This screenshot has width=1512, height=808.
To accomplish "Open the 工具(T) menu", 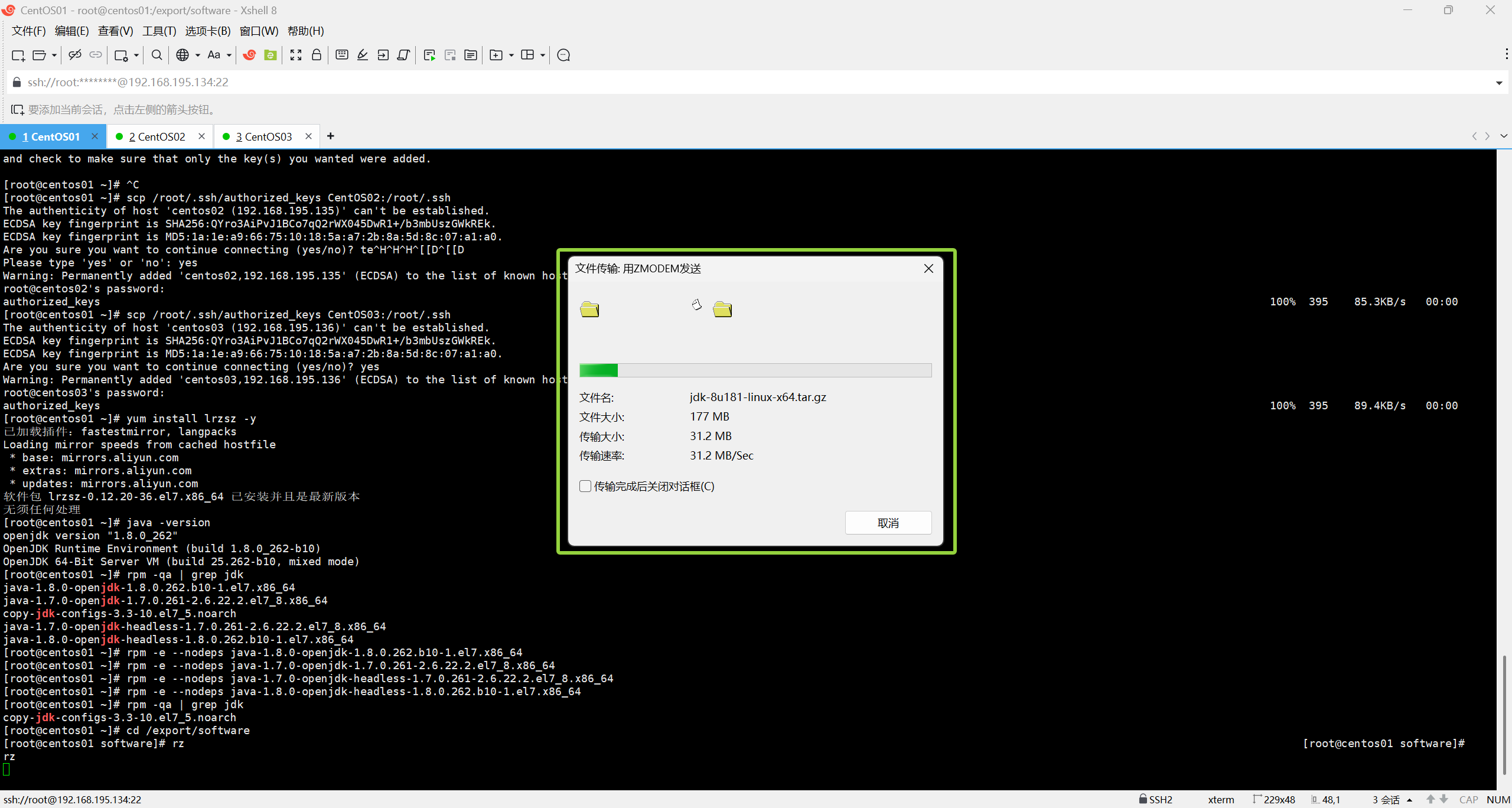I will pyautogui.click(x=159, y=31).
